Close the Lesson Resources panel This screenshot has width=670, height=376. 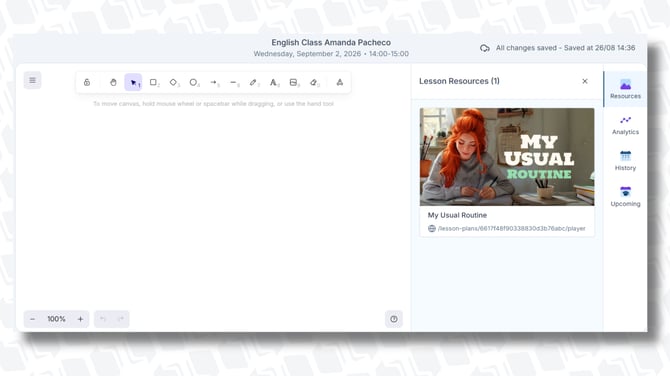coord(585,81)
